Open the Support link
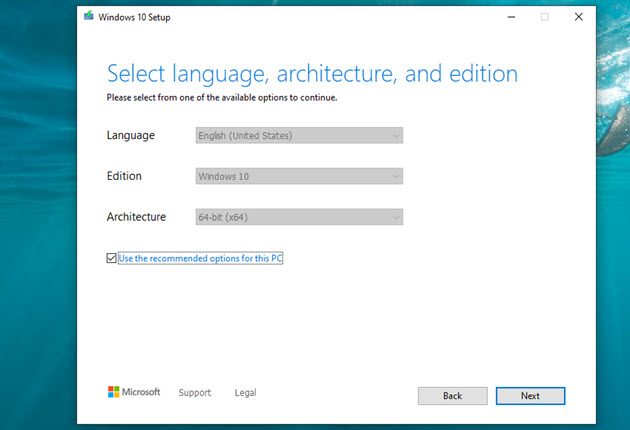 [195, 393]
